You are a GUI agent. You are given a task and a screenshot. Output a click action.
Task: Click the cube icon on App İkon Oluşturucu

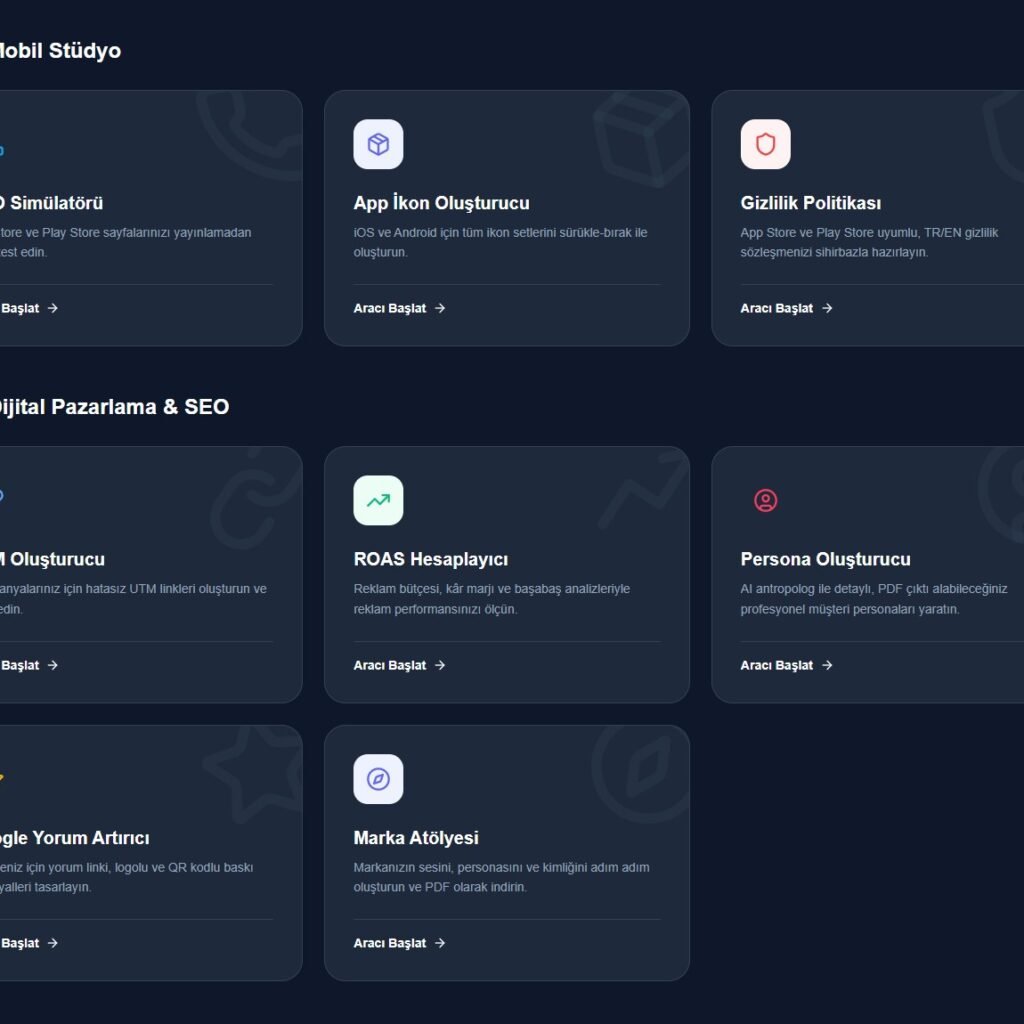click(378, 144)
